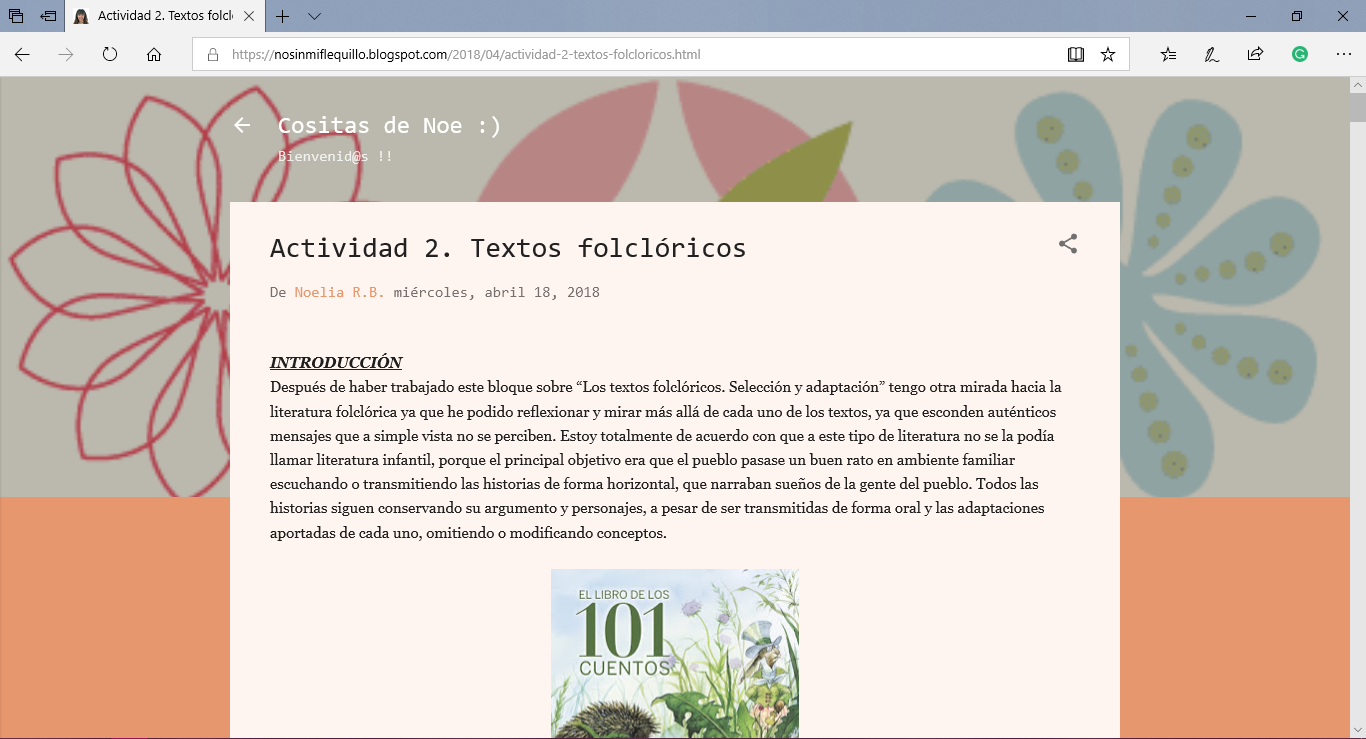Set these tabs aside icon

coord(48,16)
